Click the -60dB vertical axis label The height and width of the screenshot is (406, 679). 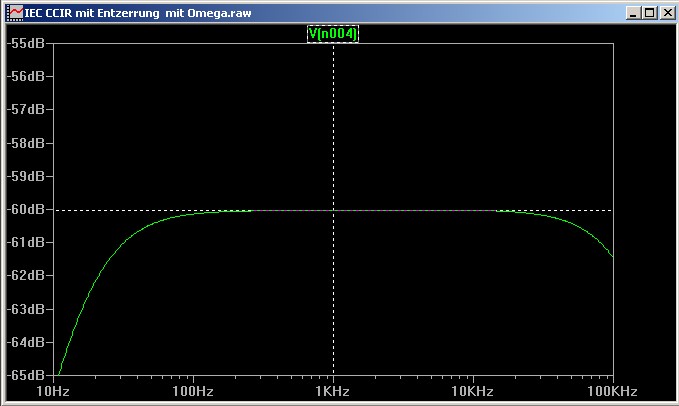(x=26, y=209)
